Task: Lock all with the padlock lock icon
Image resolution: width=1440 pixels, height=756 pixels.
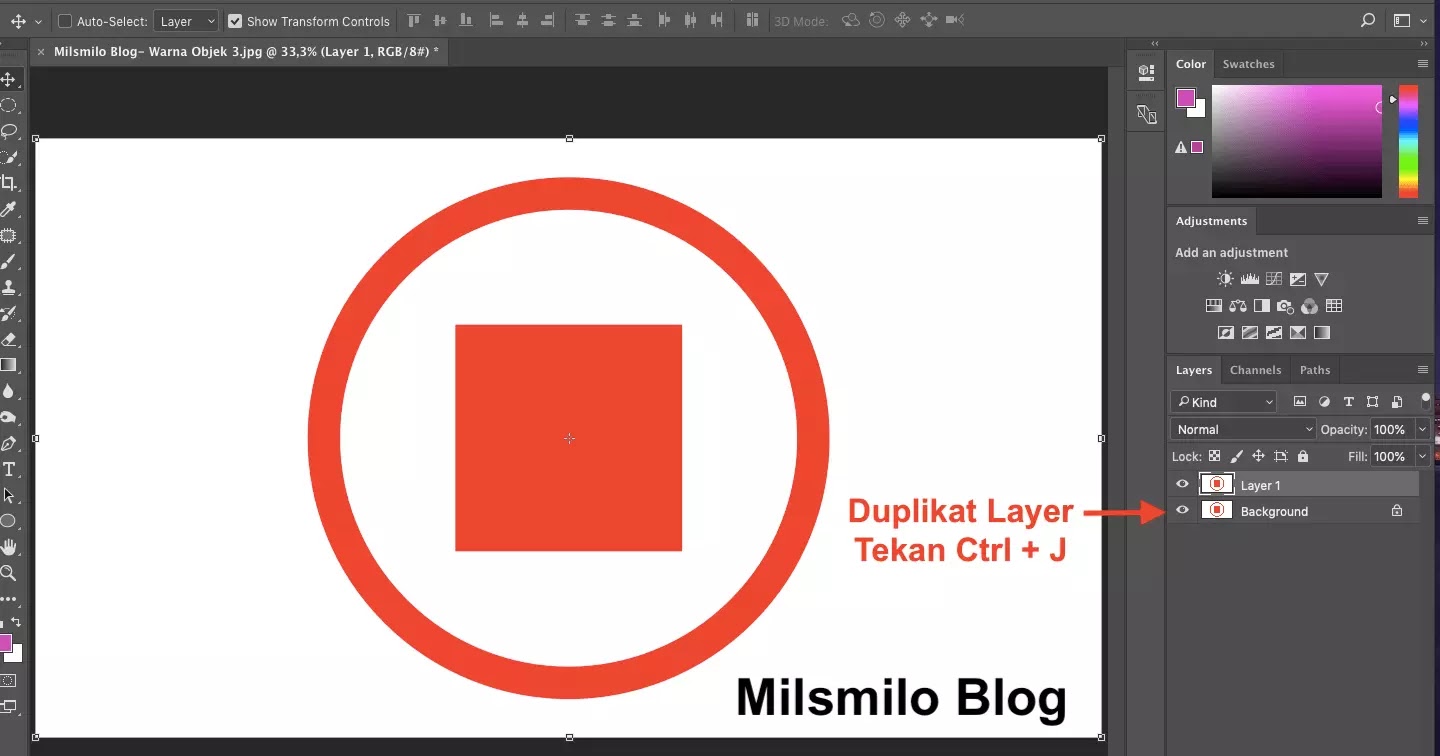Action: (x=1302, y=456)
